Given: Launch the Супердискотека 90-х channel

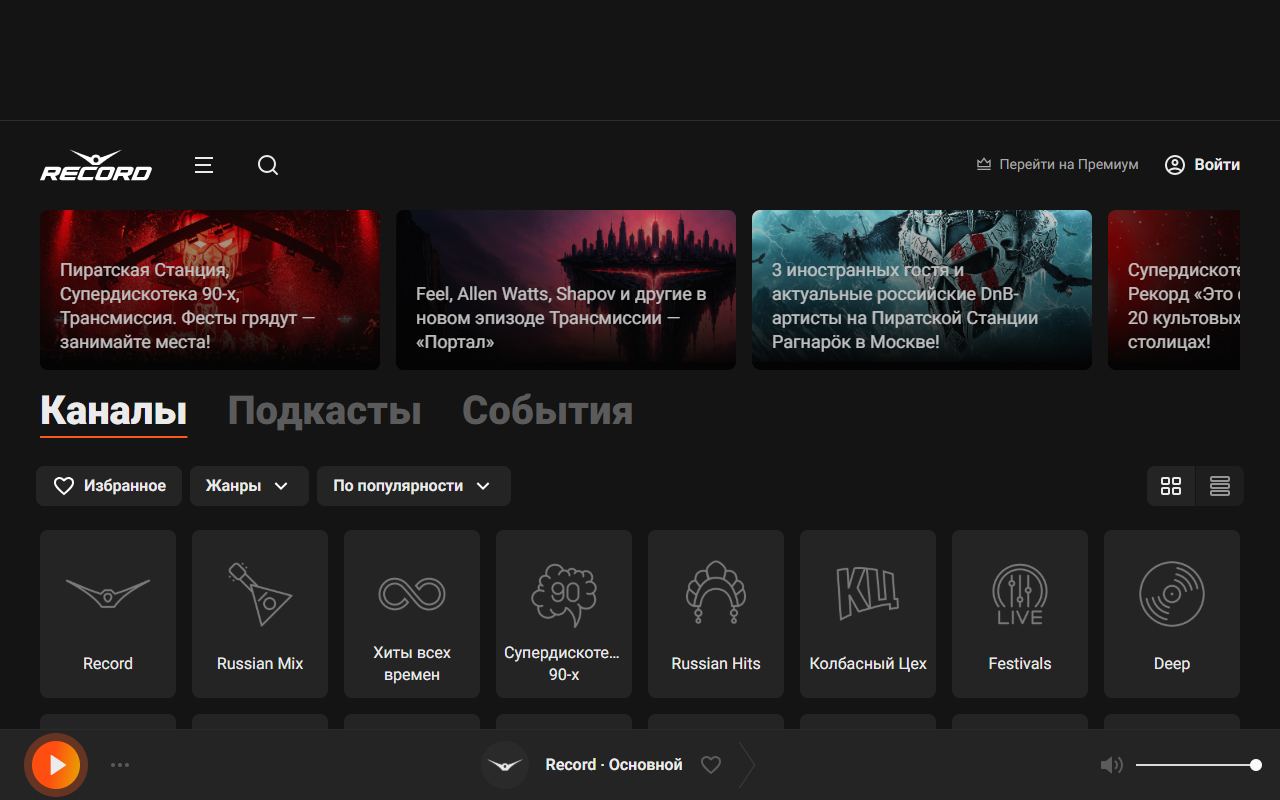Looking at the screenshot, I should [x=564, y=614].
